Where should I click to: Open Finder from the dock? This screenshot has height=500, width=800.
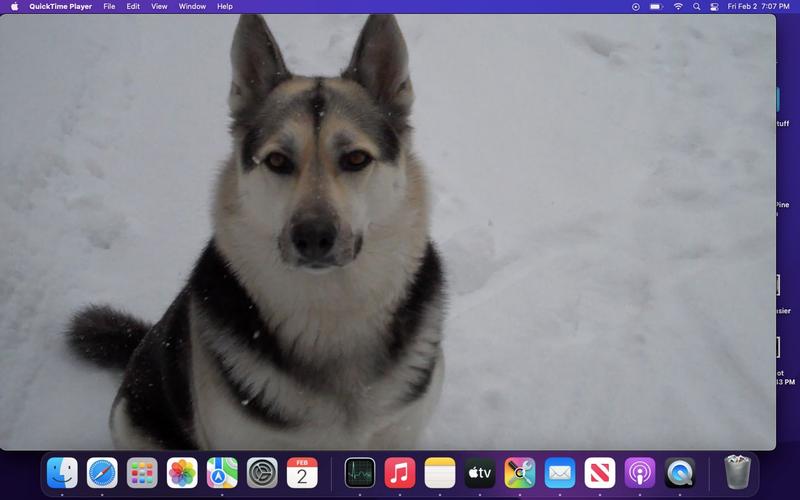pyautogui.click(x=62, y=472)
